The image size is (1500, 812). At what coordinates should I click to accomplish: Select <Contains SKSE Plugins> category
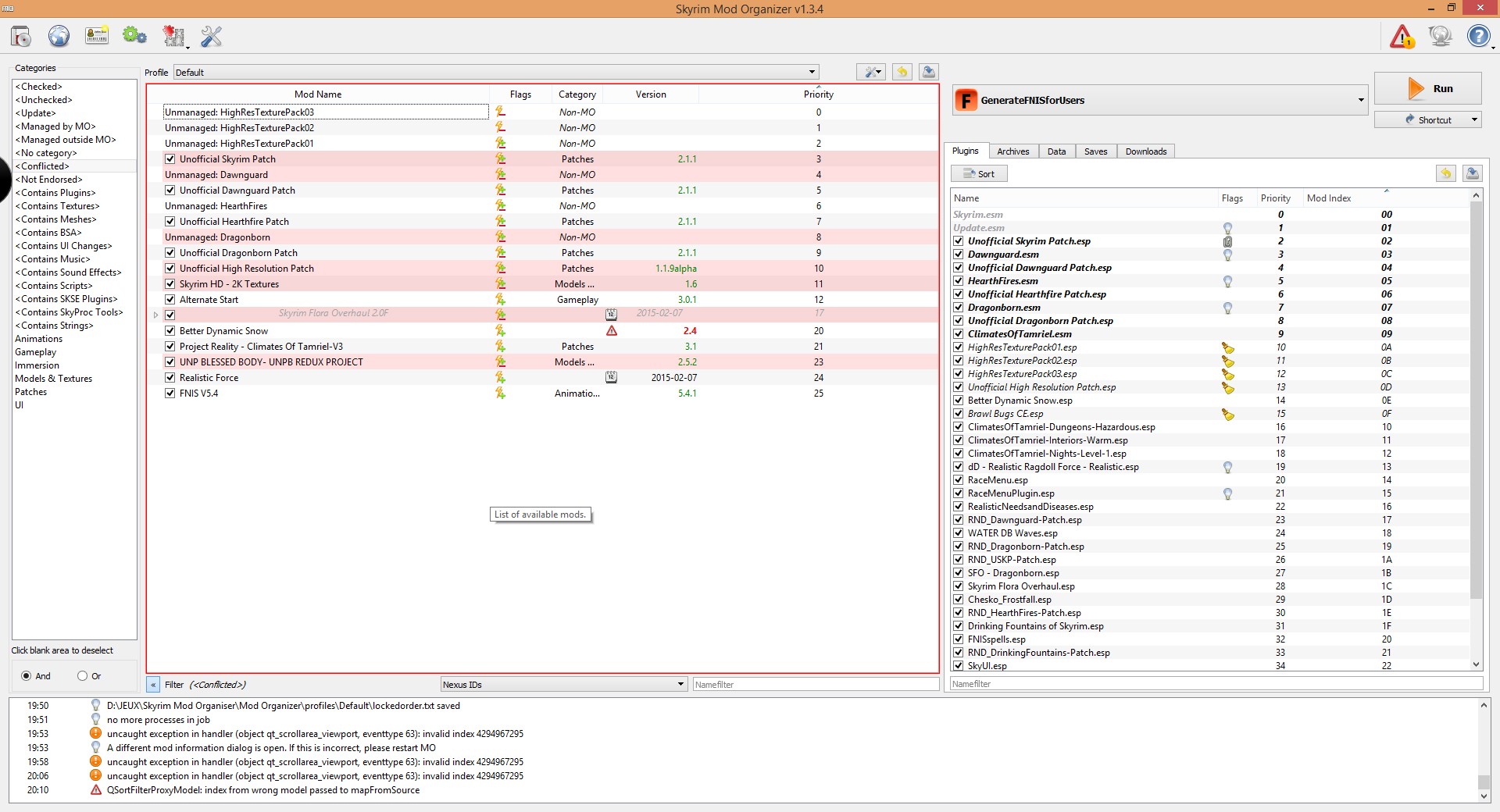tap(74, 299)
